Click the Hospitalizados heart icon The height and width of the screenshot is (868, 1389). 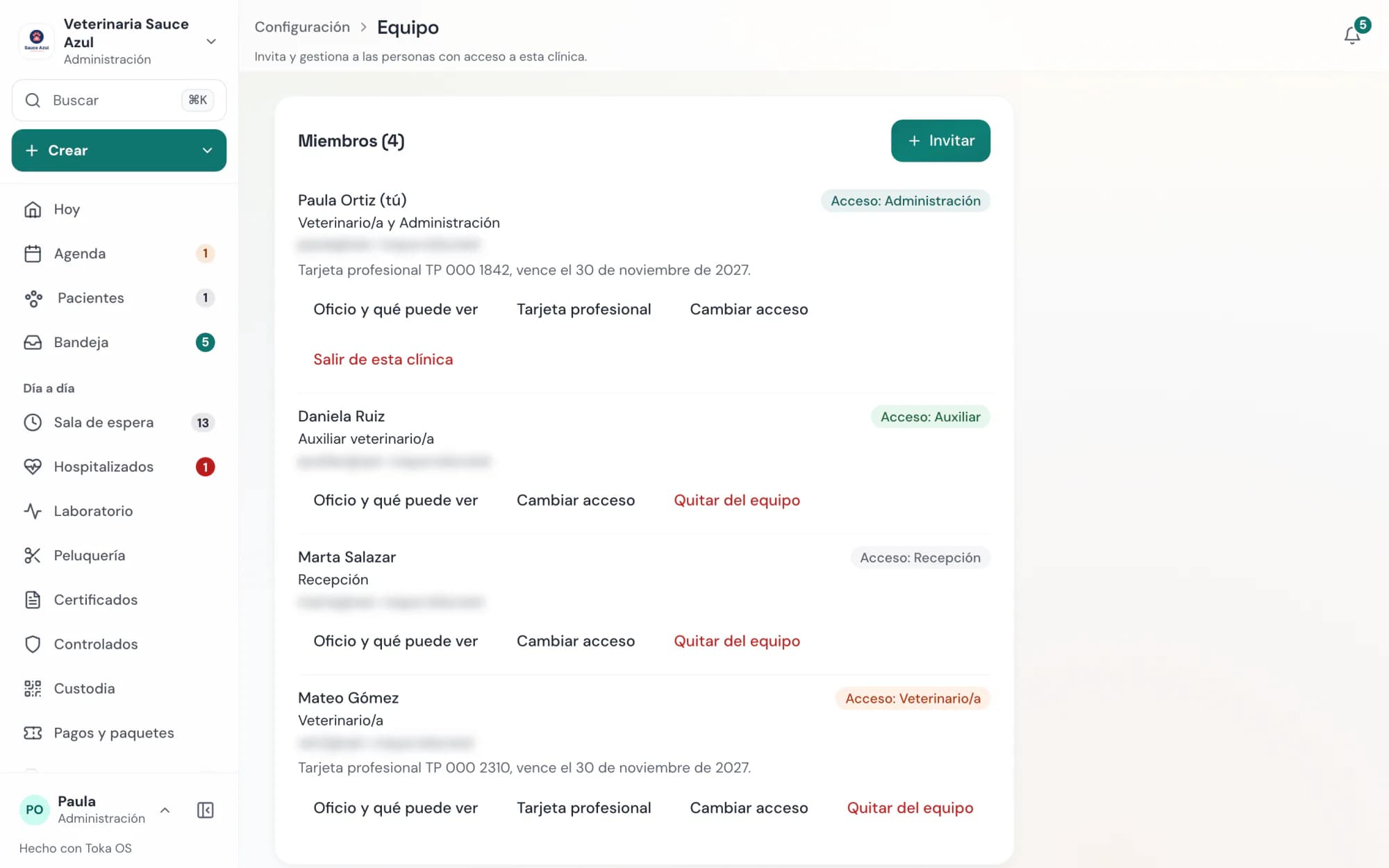[33, 467]
